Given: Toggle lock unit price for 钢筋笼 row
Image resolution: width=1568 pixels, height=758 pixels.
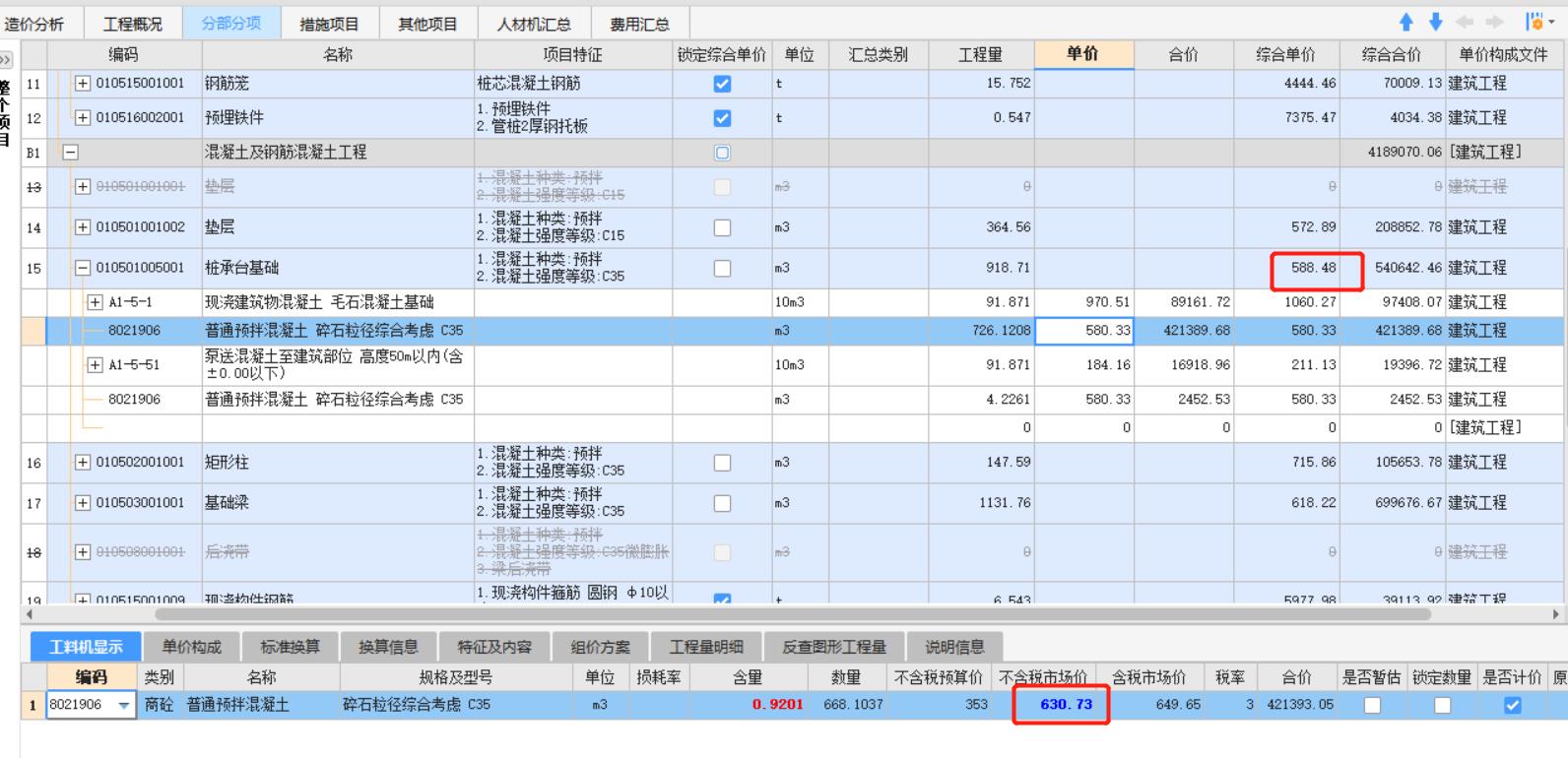Looking at the screenshot, I should pos(722,84).
